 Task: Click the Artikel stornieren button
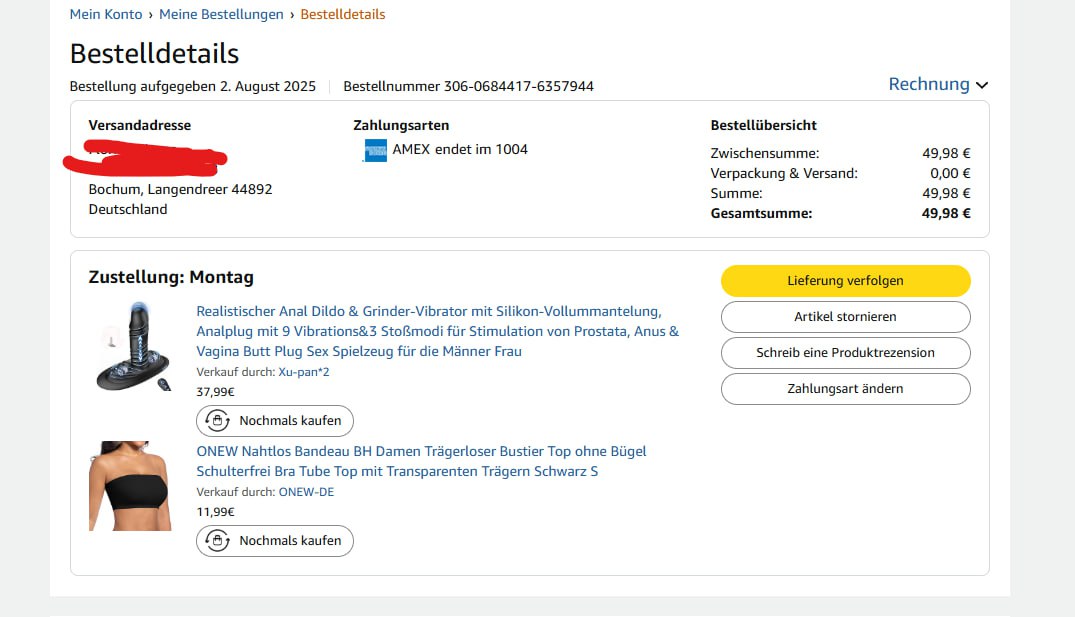(x=845, y=316)
